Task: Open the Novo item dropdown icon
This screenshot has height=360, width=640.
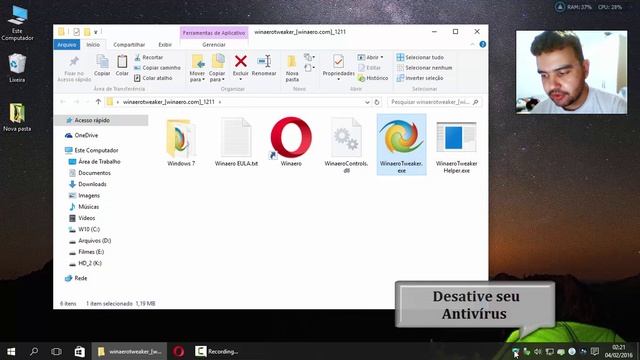Action: pos(309,57)
